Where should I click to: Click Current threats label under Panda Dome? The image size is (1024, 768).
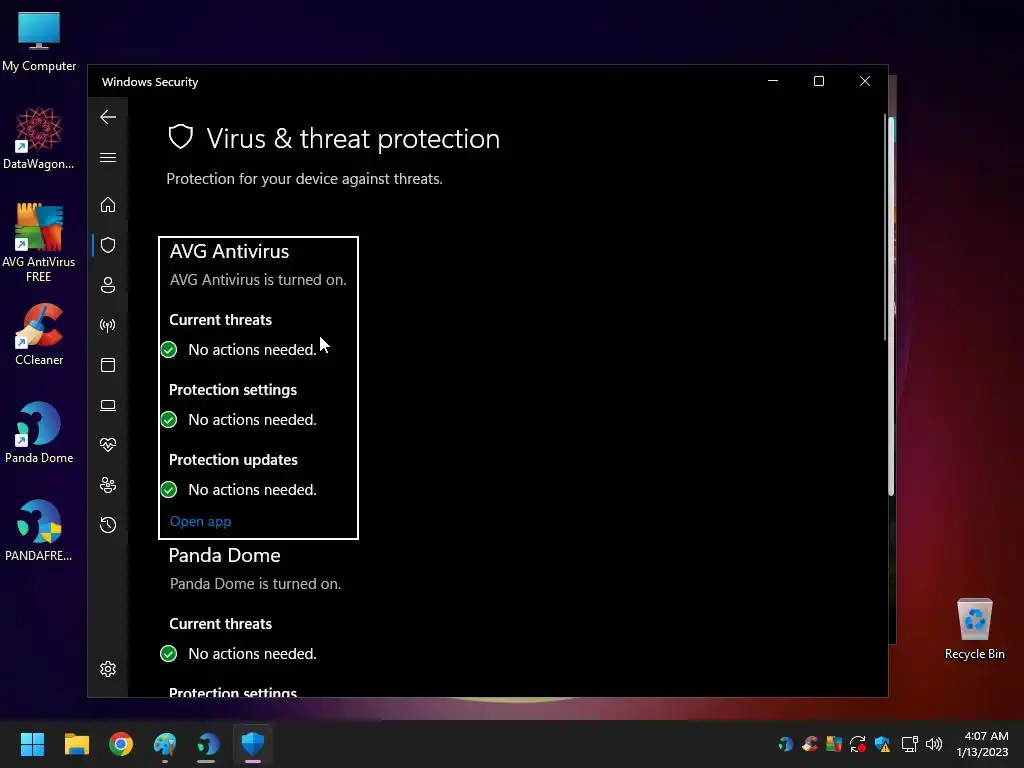coord(221,624)
